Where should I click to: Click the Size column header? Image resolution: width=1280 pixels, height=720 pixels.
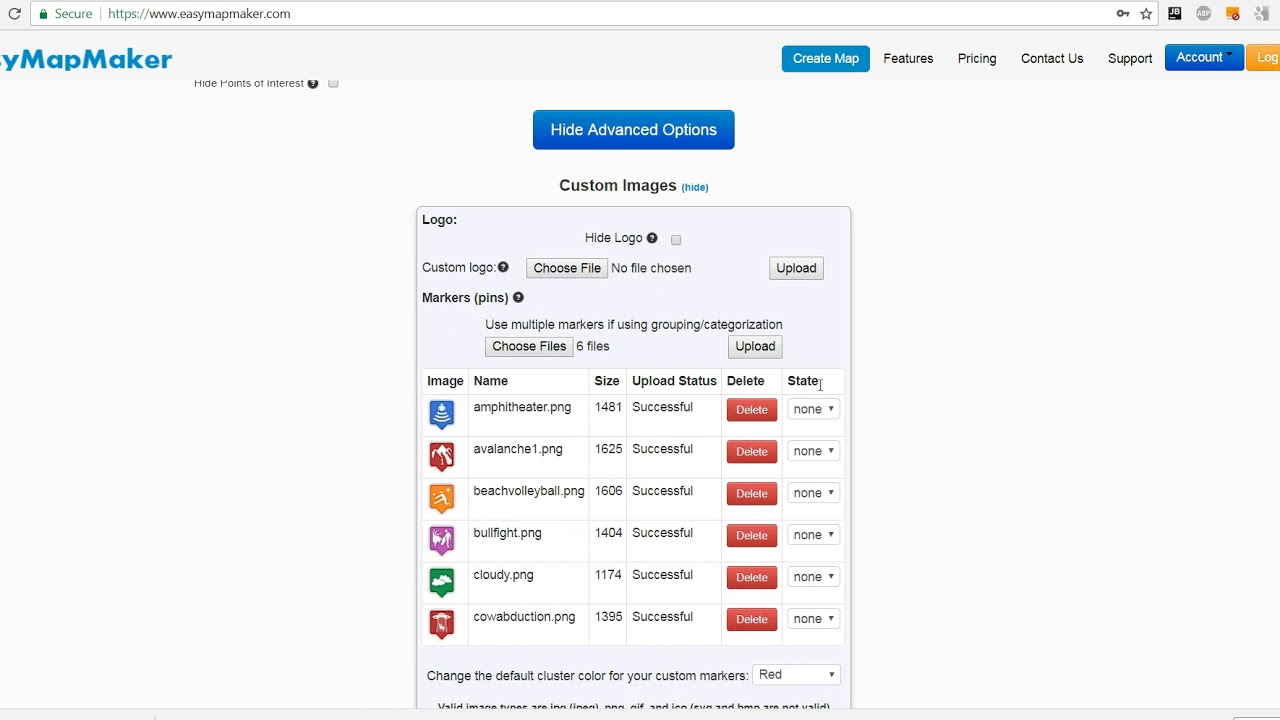[607, 381]
